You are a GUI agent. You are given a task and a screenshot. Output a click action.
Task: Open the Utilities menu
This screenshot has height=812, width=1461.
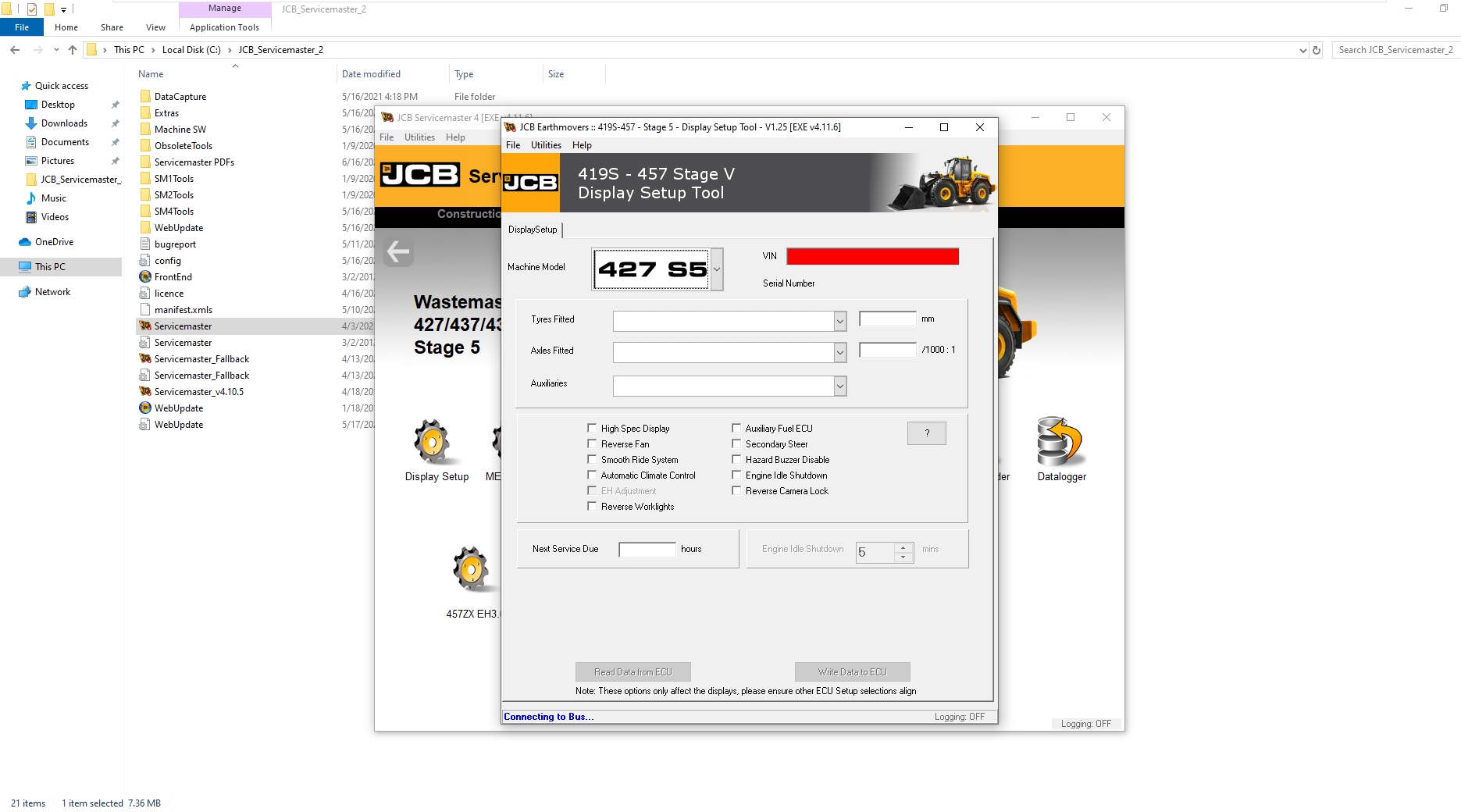[545, 144]
